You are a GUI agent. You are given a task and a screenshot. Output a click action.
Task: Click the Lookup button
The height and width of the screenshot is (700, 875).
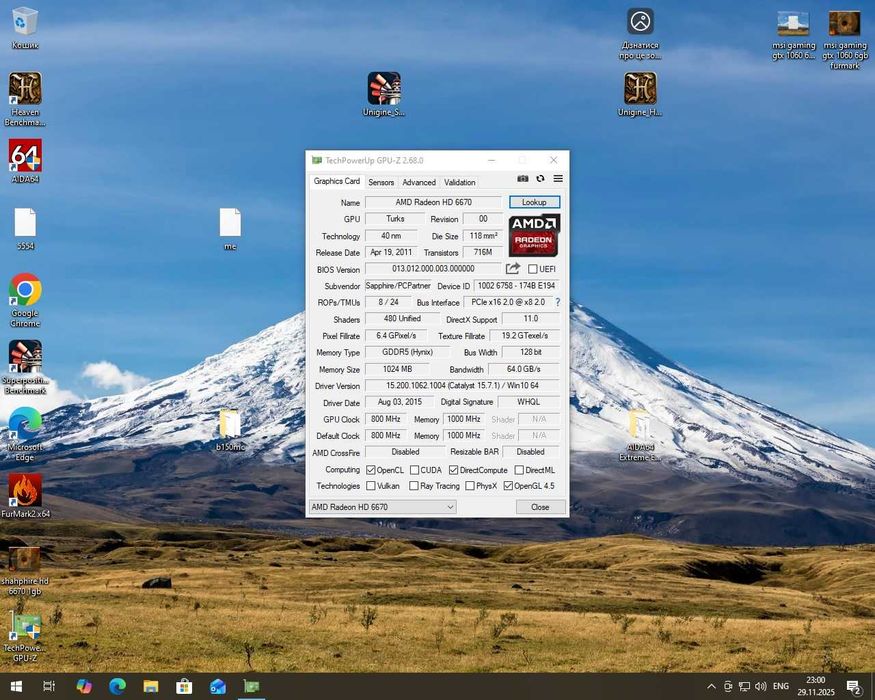(x=534, y=202)
